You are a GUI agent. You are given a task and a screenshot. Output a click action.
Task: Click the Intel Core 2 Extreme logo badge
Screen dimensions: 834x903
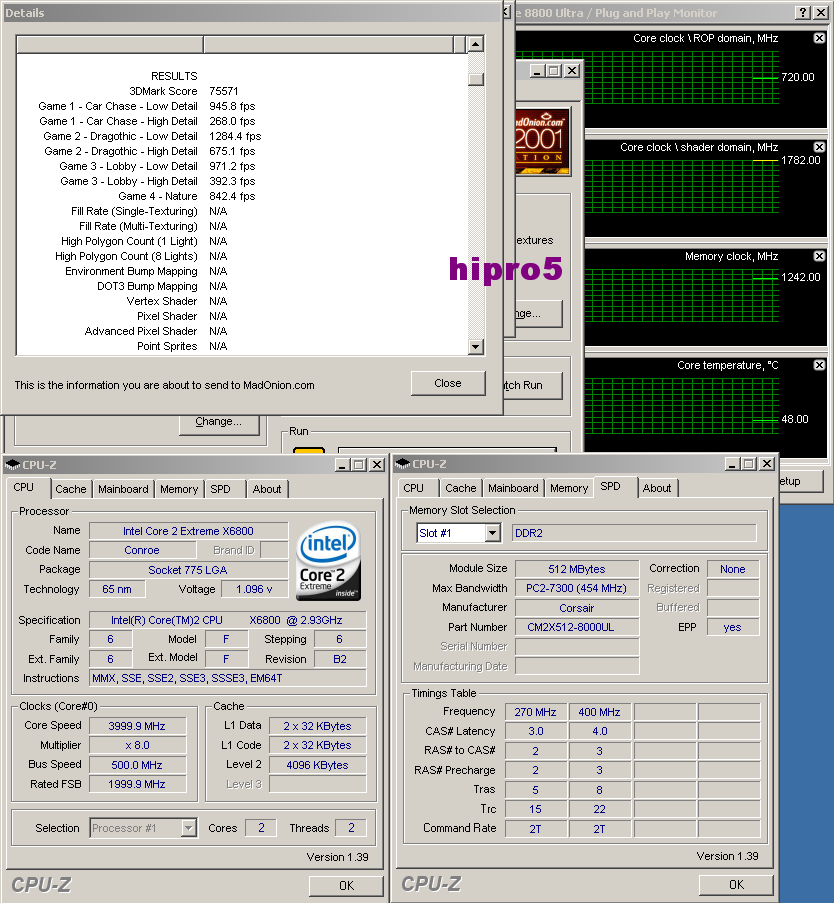pos(328,562)
